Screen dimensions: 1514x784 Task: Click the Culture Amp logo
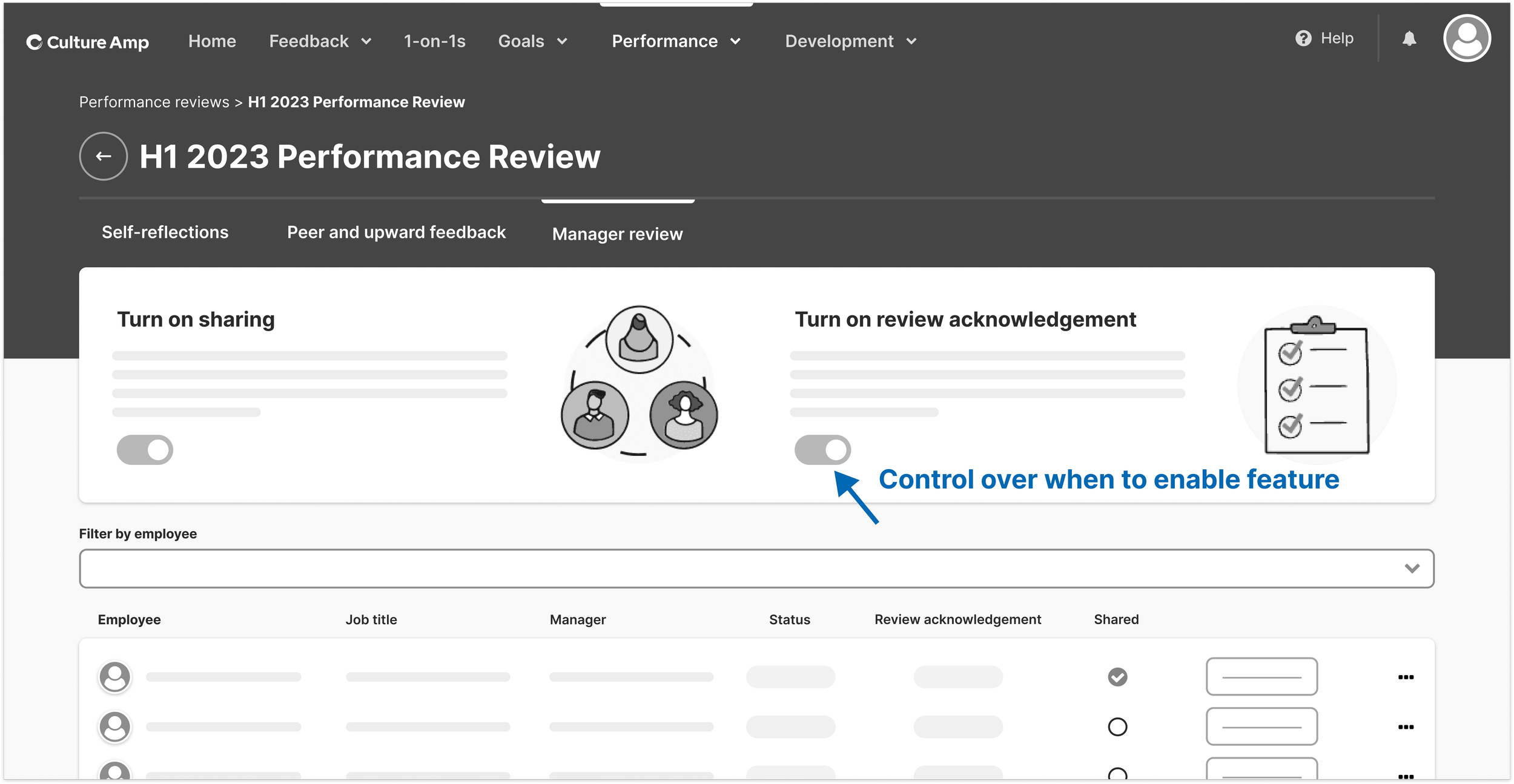pos(88,42)
